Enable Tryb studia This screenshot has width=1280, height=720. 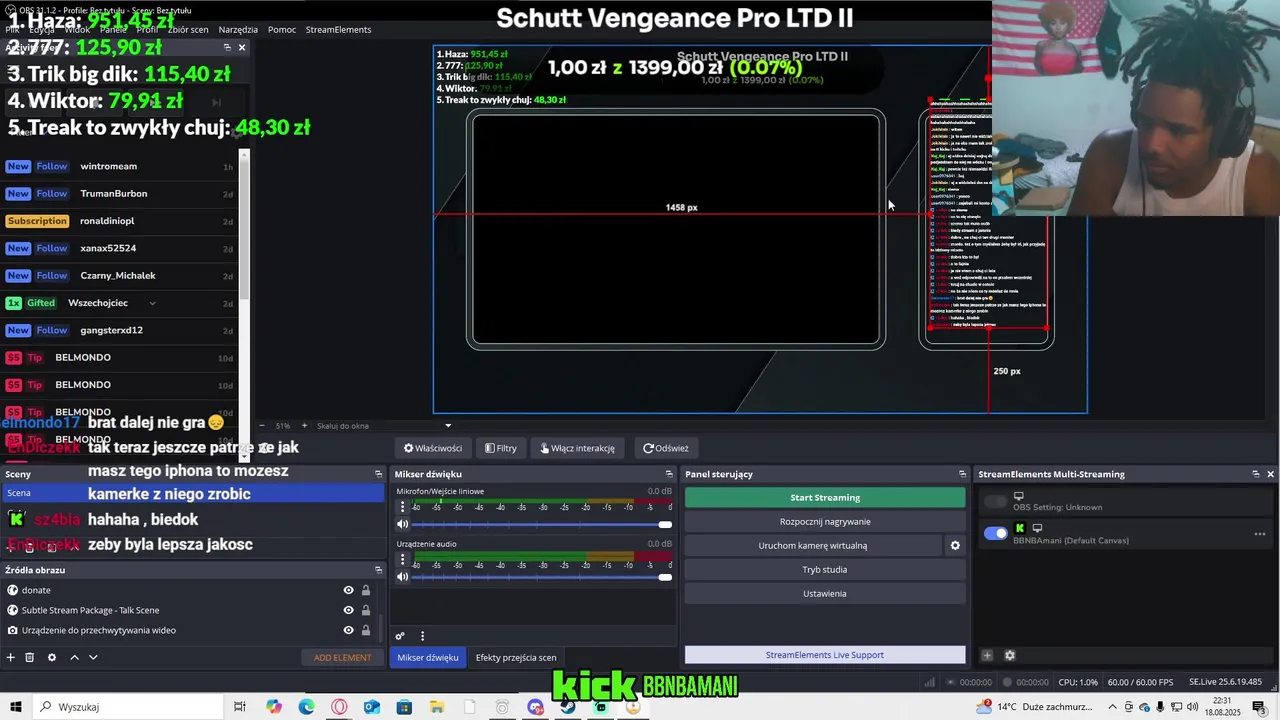(x=825, y=569)
